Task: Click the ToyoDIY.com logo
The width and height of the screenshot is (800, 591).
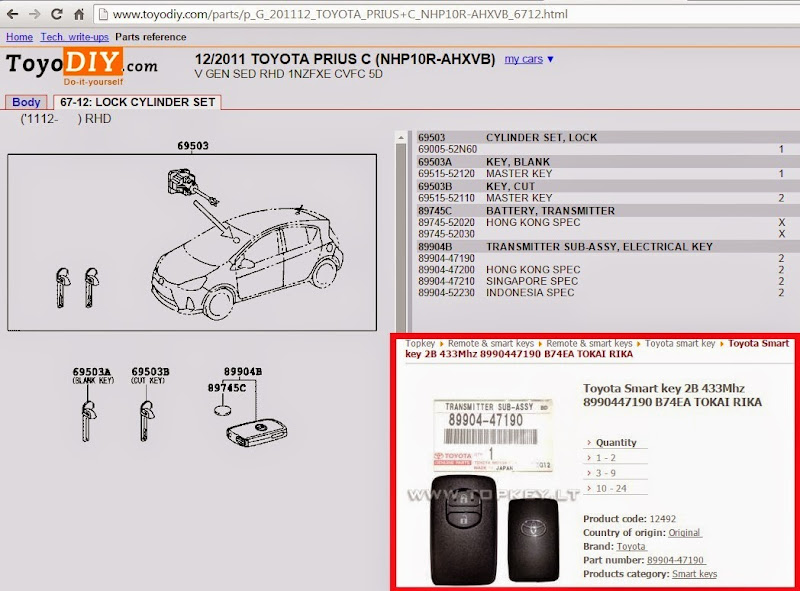Action: coord(82,66)
